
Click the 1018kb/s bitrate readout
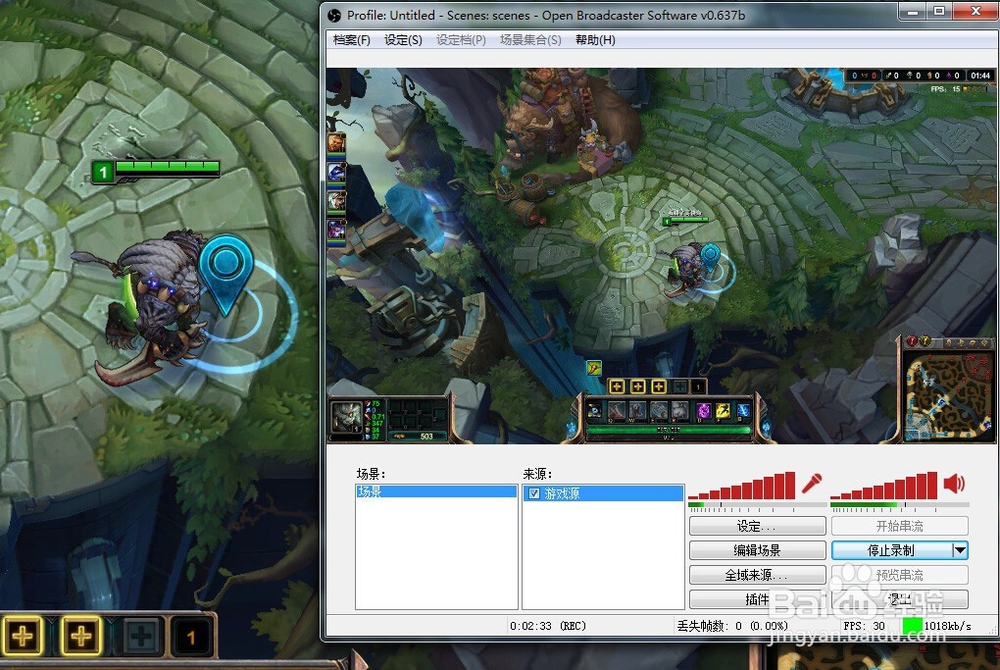[x=948, y=626]
